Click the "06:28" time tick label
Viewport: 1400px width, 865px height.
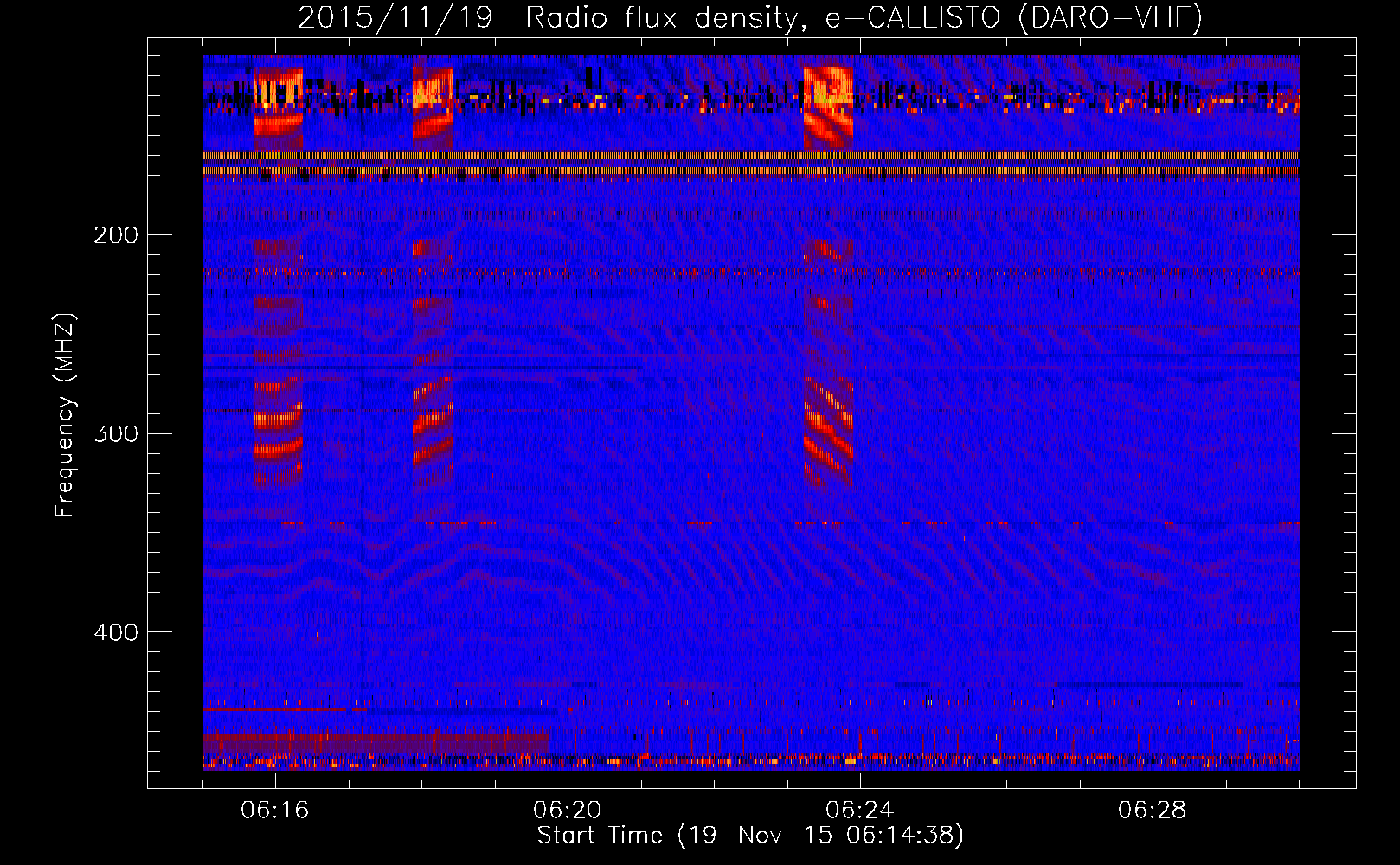click(1153, 810)
